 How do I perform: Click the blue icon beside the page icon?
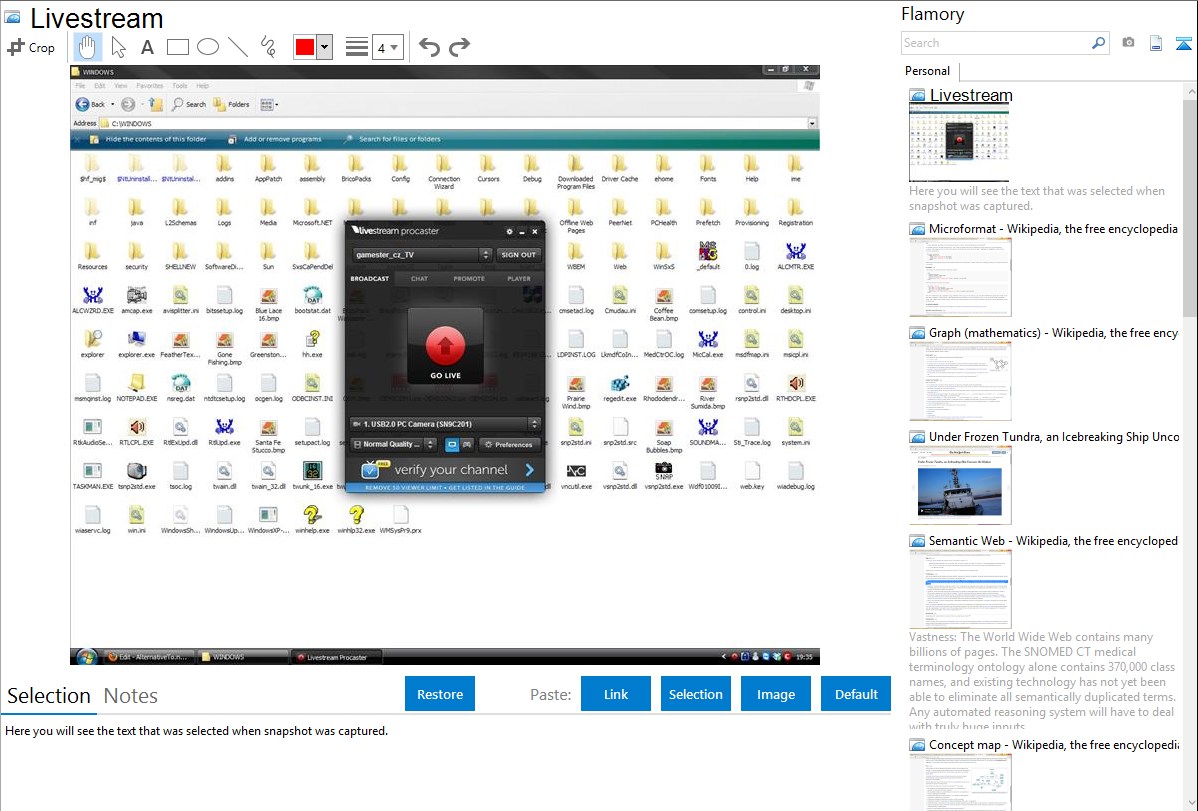(x=1183, y=43)
